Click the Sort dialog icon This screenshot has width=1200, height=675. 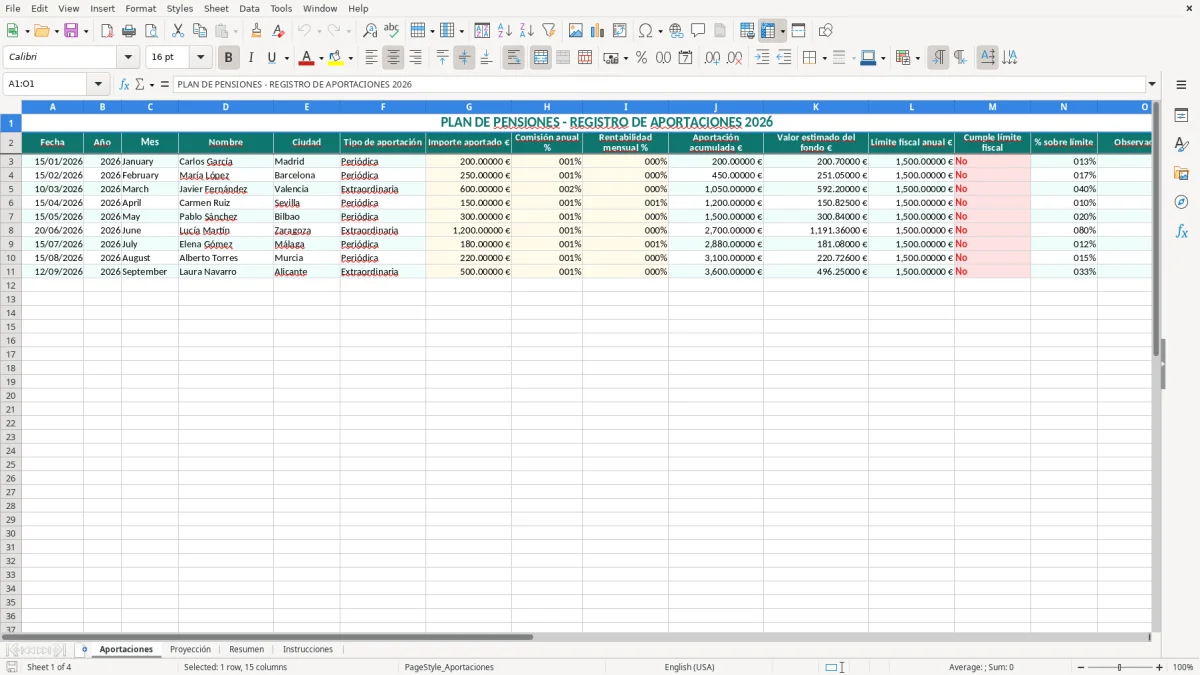(x=482, y=31)
